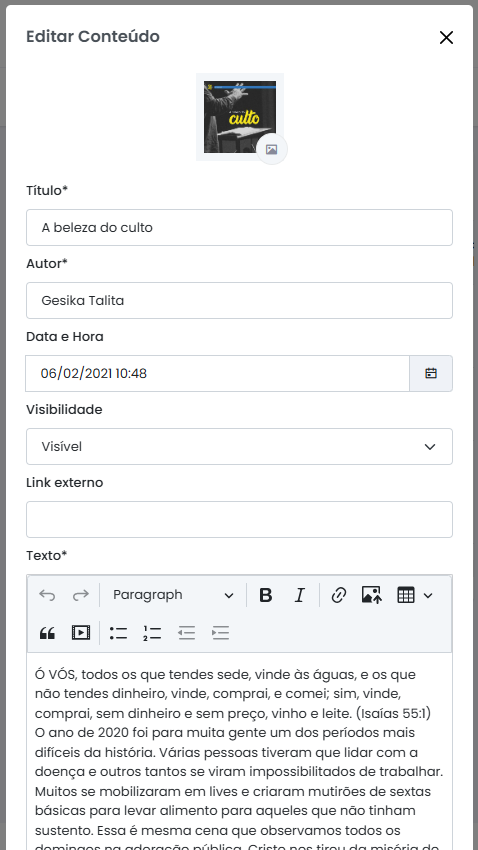Image resolution: width=478 pixels, height=850 pixels.
Task: Toggle bold formatting
Action: 266,595
